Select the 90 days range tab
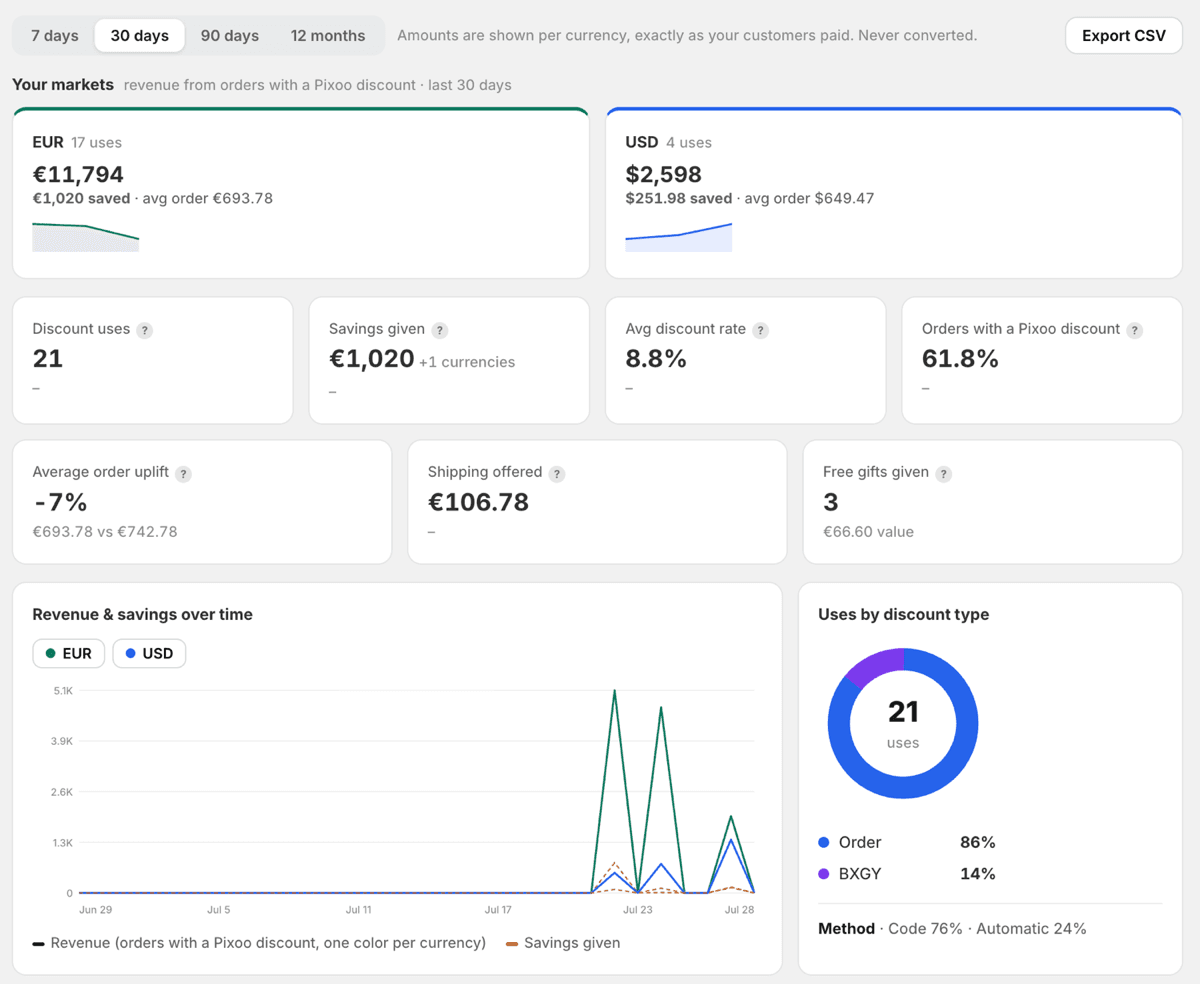The height and width of the screenshot is (984, 1200). pyautogui.click(x=230, y=35)
